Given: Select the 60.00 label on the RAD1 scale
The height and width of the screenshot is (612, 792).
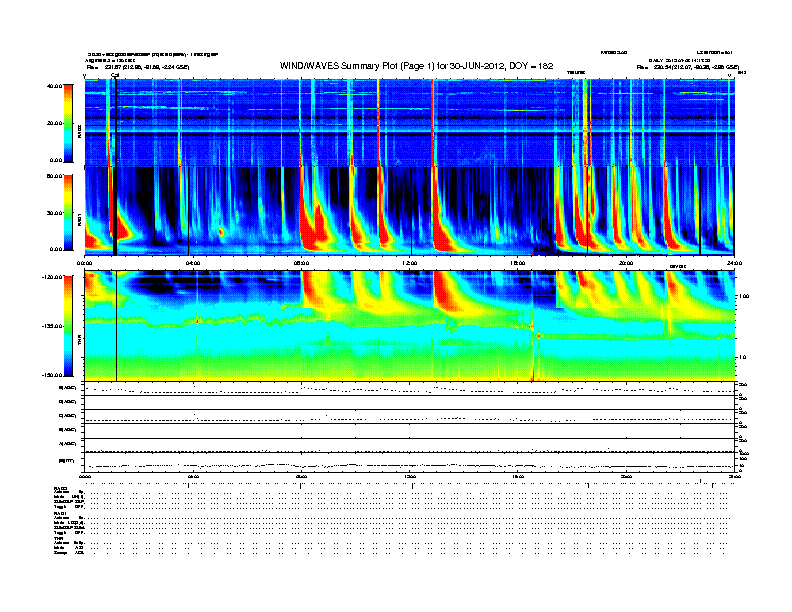Looking at the screenshot, I should pyautogui.click(x=54, y=176).
